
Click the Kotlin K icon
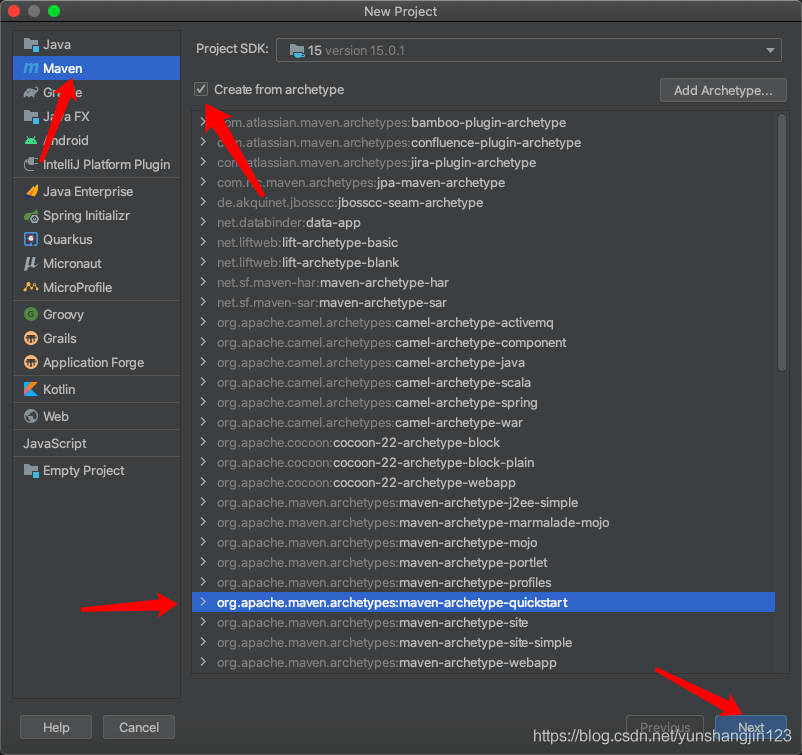pos(31,389)
